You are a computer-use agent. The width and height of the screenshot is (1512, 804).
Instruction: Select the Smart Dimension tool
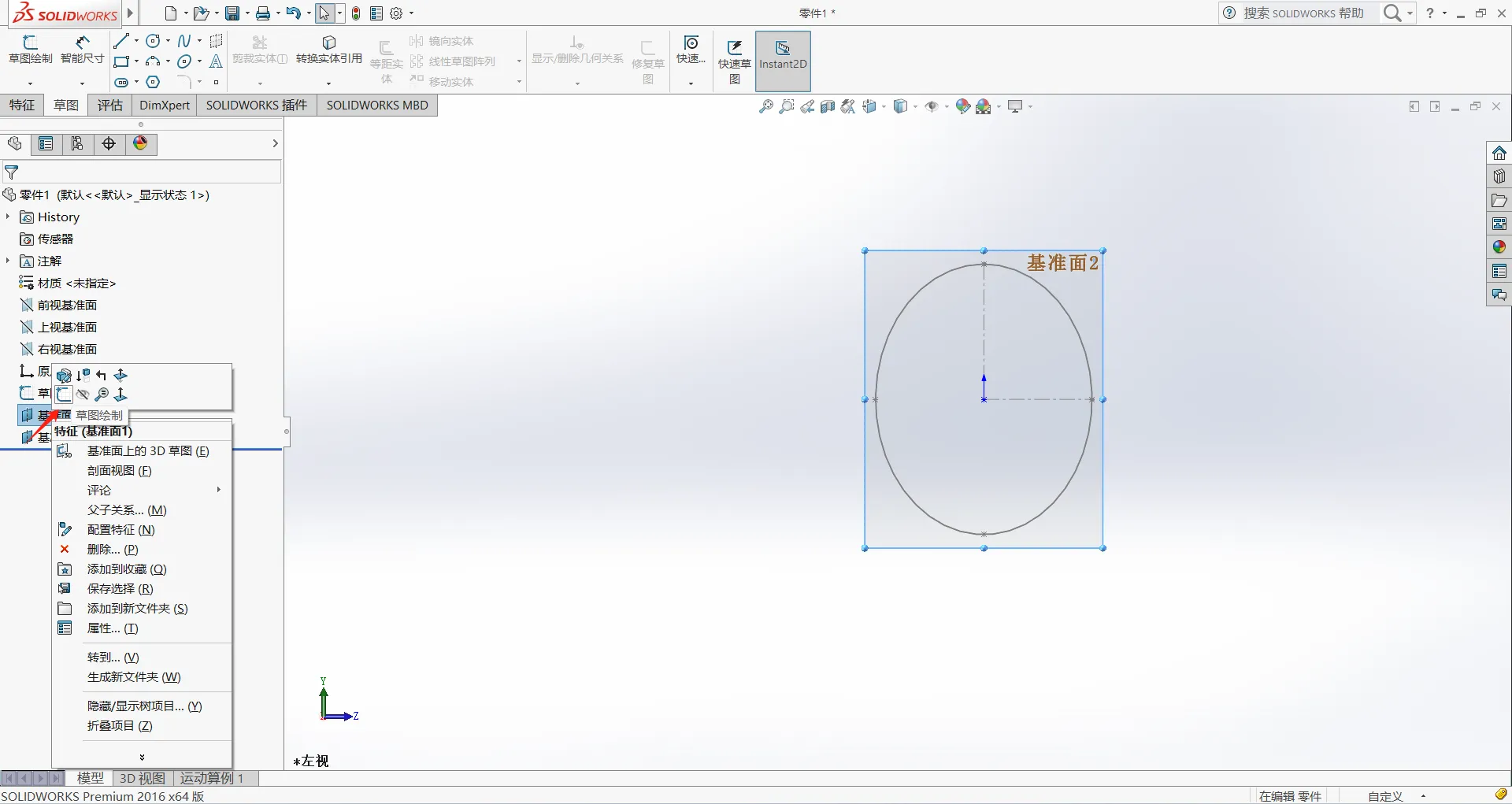pyautogui.click(x=82, y=49)
